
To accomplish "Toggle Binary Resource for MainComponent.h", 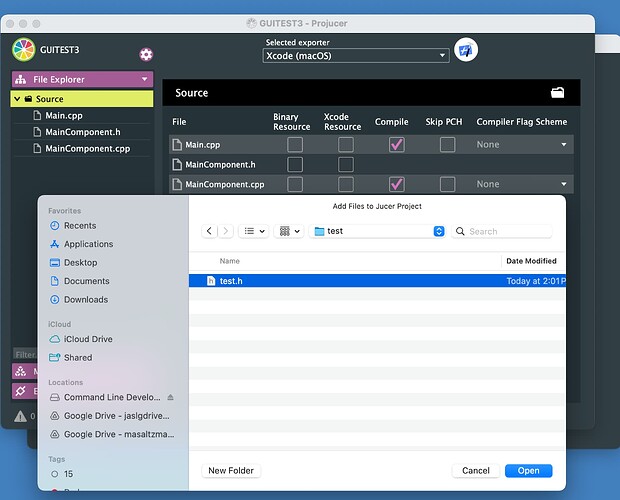I will pyautogui.click(x=295, y=164).
